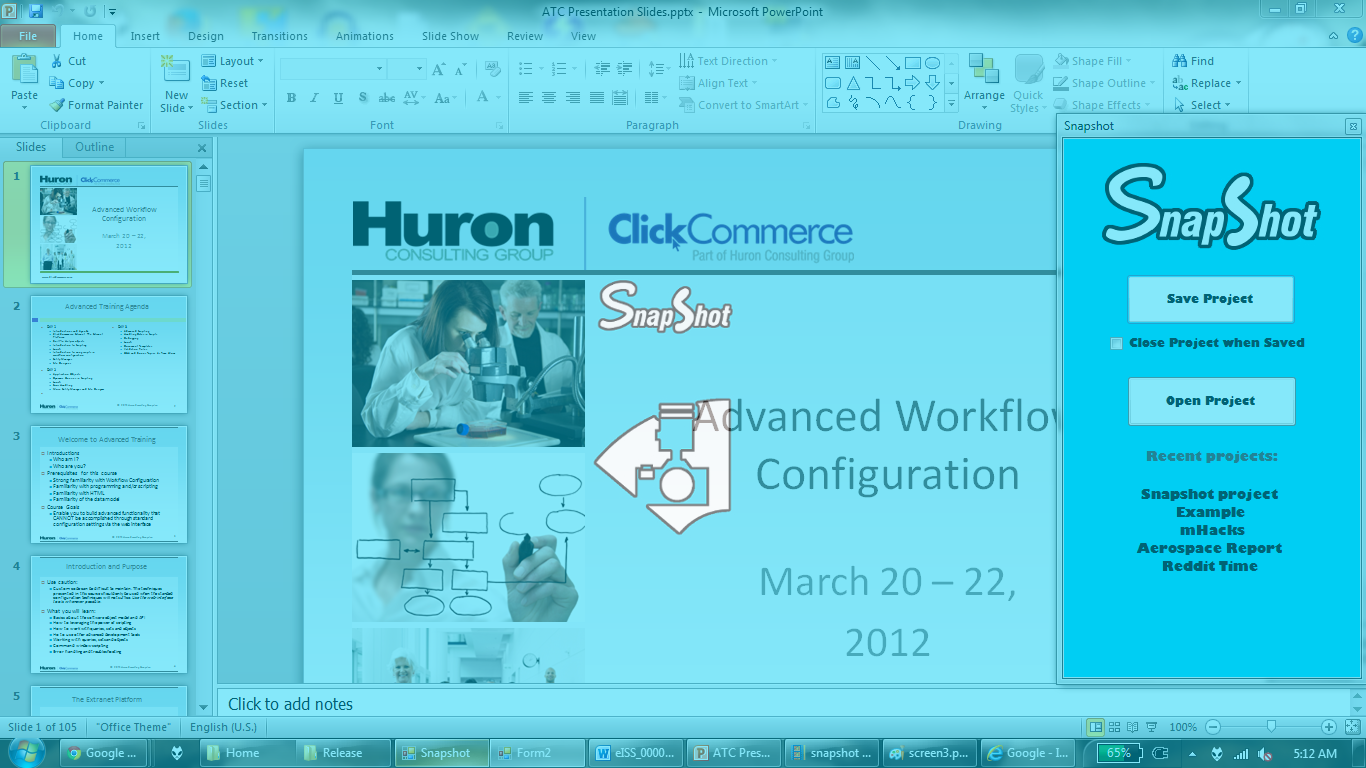Open the File tab
This screenshot has height=768, width=1366.
click(28, 36)
